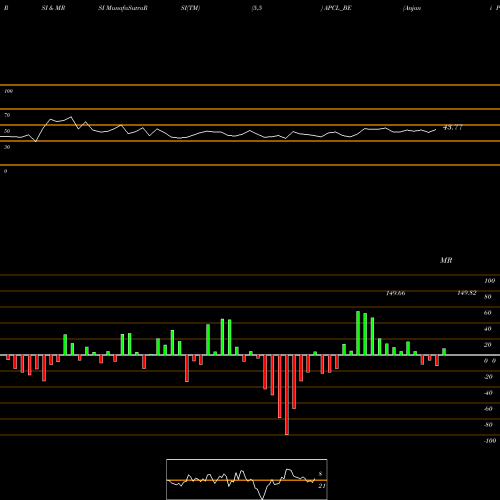This screenshot has width=500, height=500.
Task: Click the tallest red histogram bar reaching -100
Action: [287, 395]
